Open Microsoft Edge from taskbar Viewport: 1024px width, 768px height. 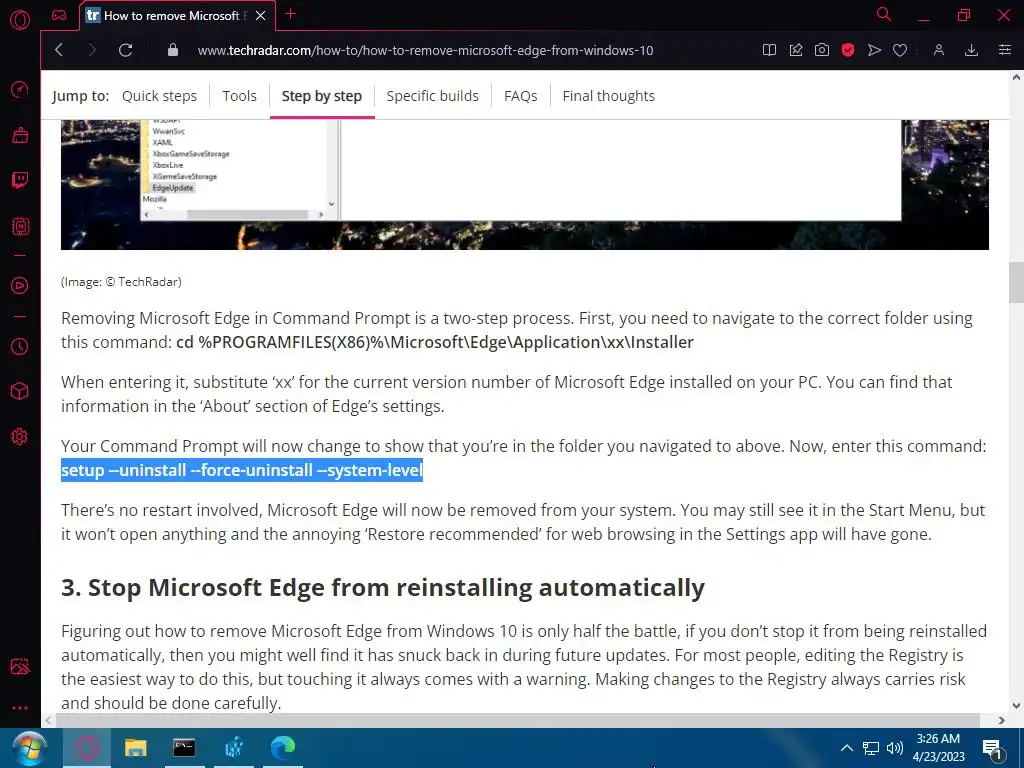point(283,748)
